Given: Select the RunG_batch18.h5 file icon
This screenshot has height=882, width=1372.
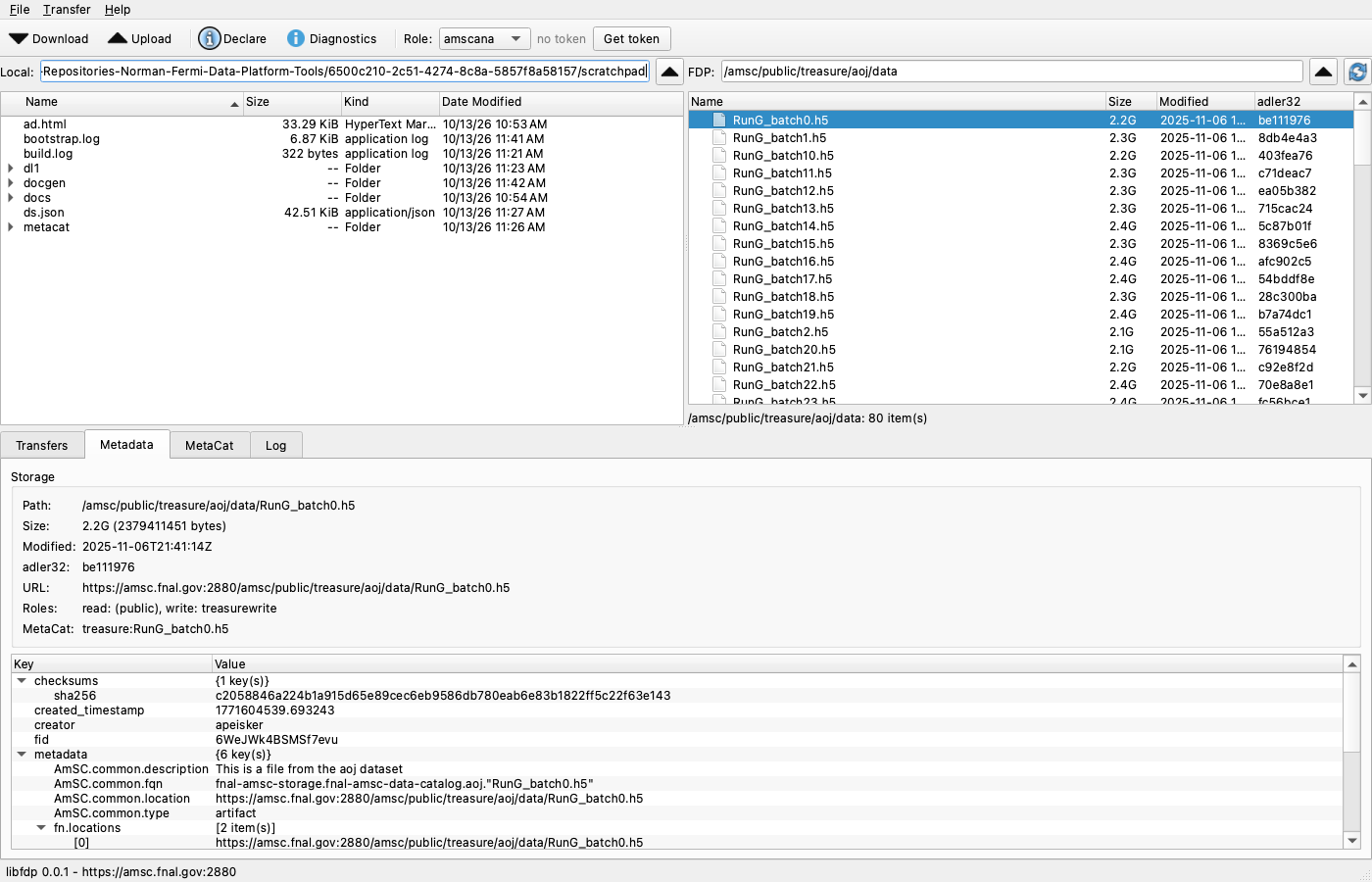Looking at the screenshot, I should [719, 297].
